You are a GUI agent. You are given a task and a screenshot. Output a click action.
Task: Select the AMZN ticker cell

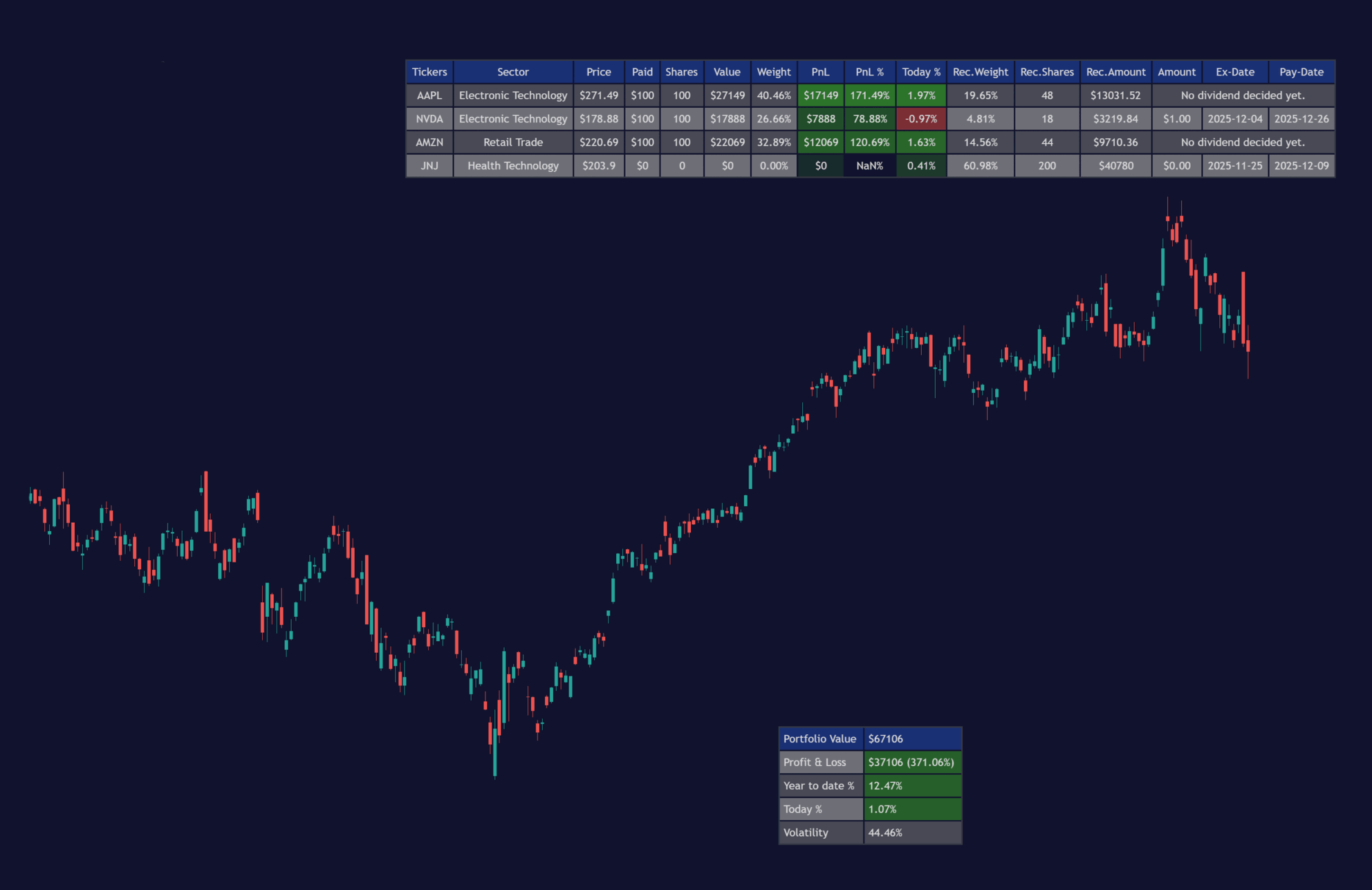pyautogui.click(x=429, y=142)
